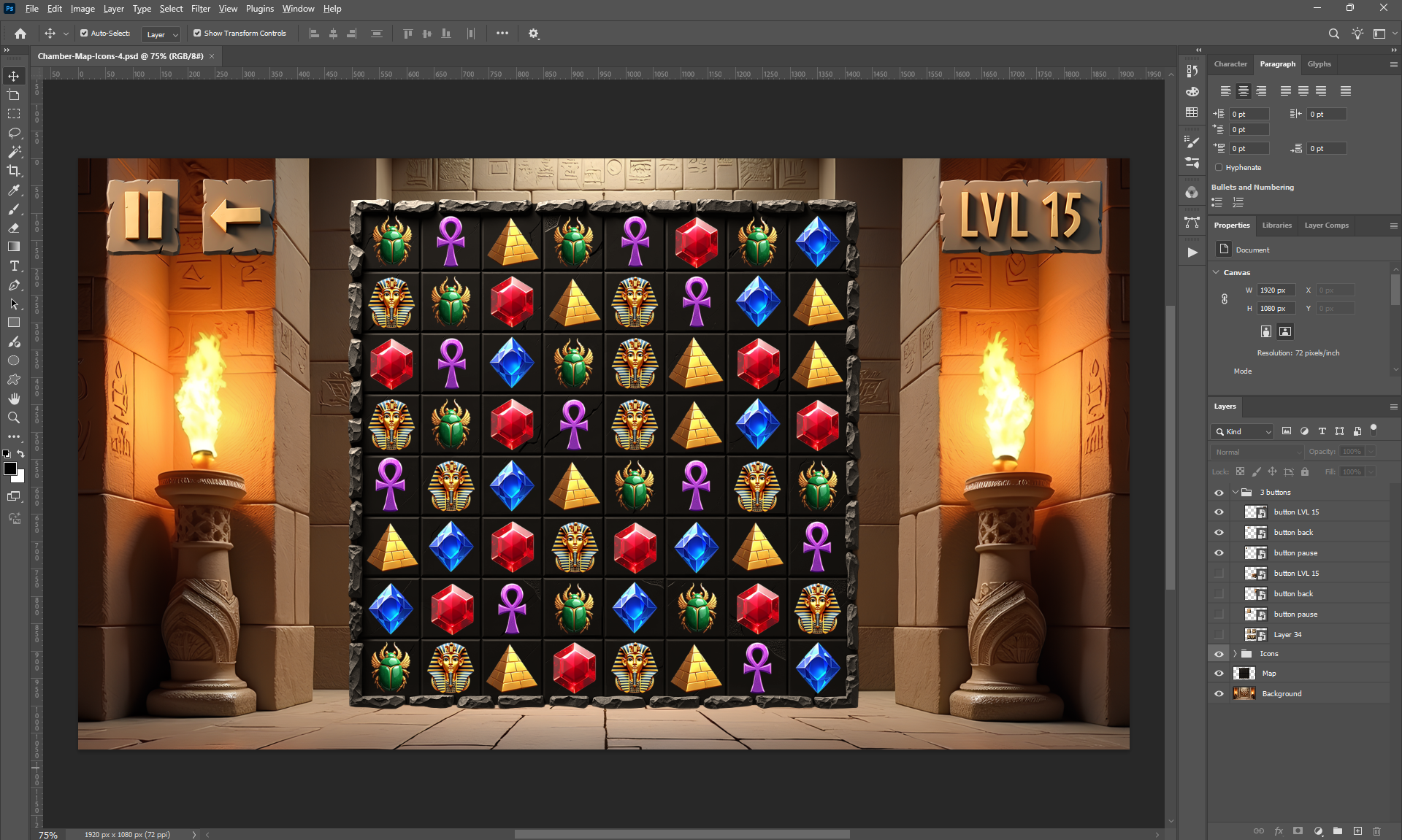Select the Zoom tool
This screenshot has height=840, width=1402.
coord(14,417)
